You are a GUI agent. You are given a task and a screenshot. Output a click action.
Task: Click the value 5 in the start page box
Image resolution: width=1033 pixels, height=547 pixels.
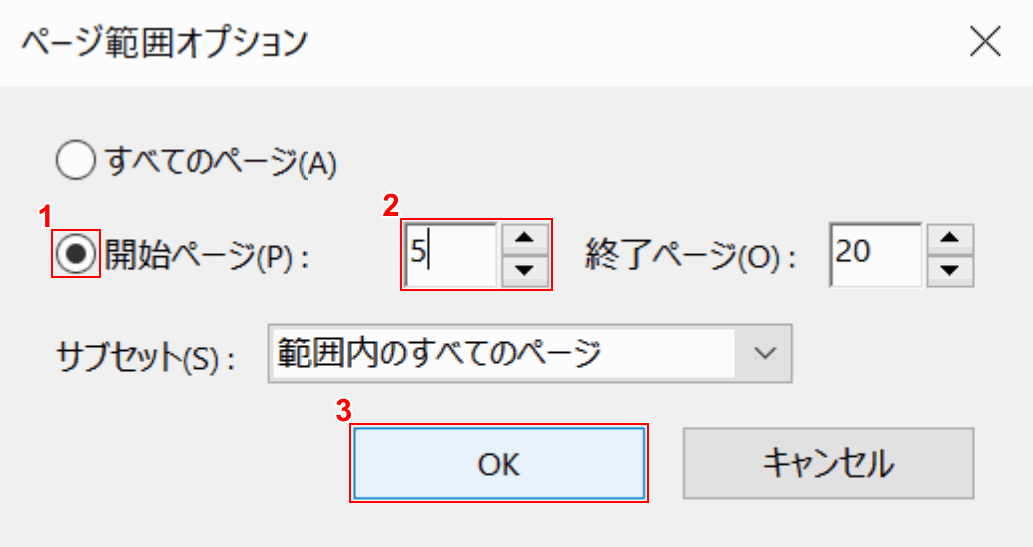point(417,254)
